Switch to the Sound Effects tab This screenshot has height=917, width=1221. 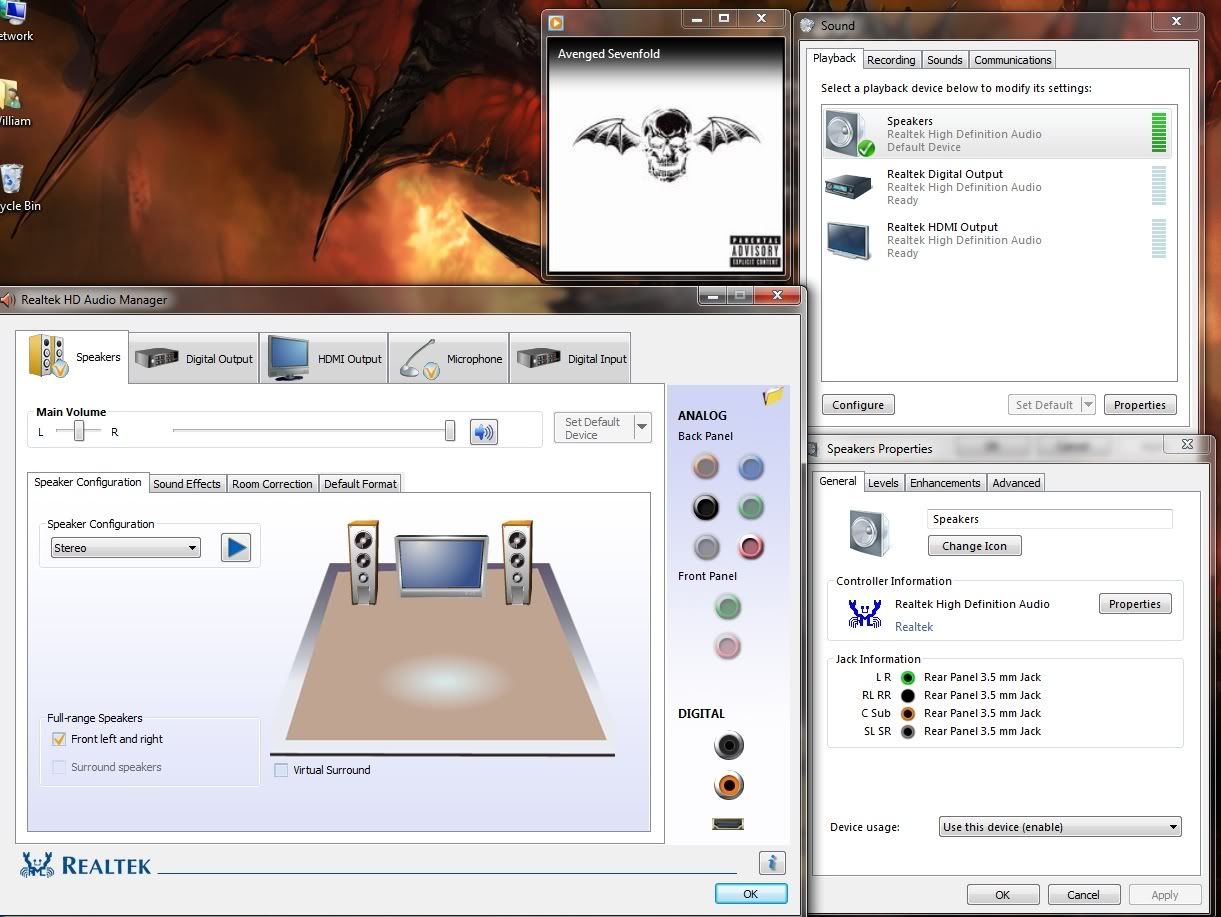pyautogui.click(x=187, y=484)
